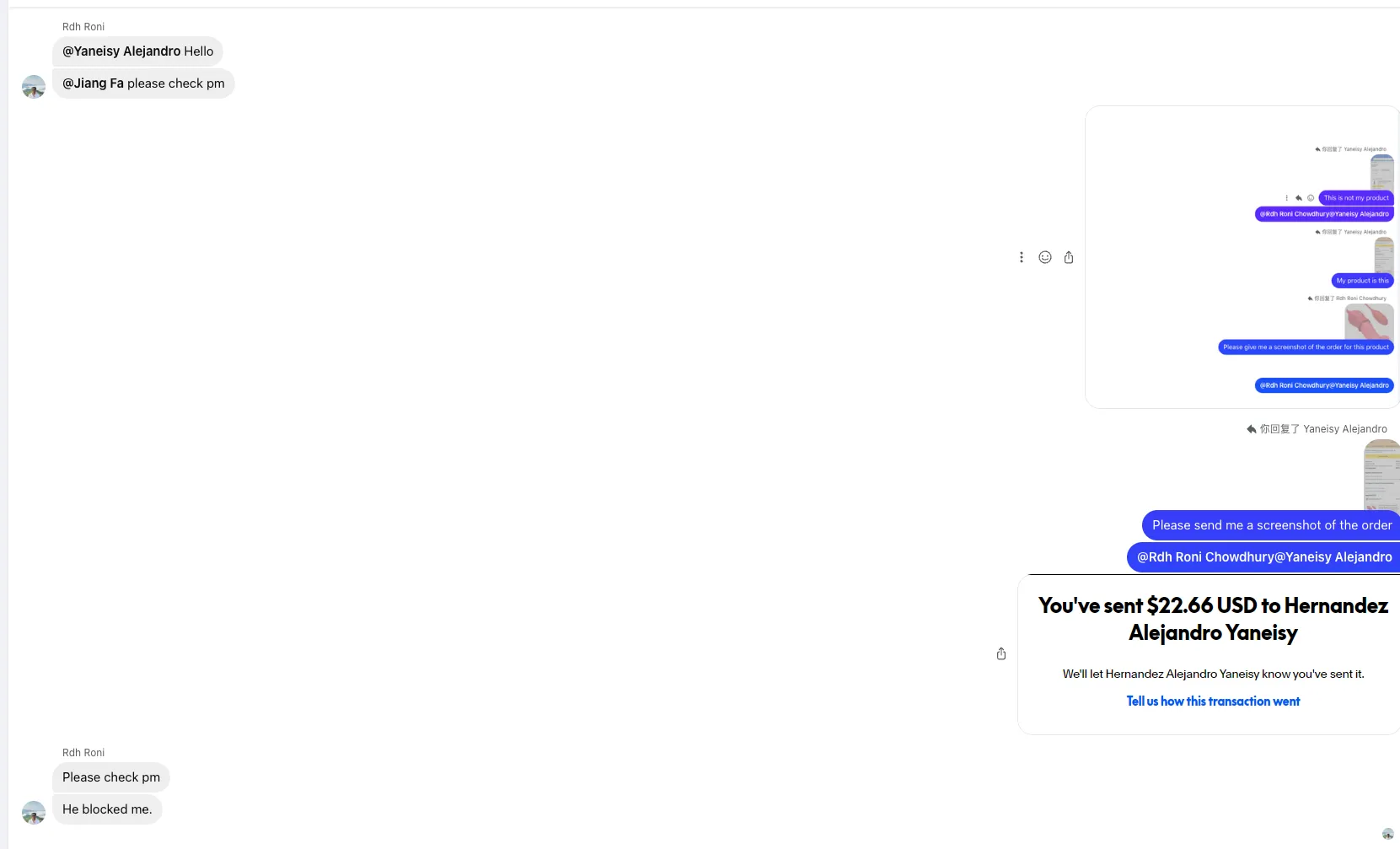Forward the $22.66 USD payment receipt image
Screen dimensions: 1400x849
(1001, 653)
